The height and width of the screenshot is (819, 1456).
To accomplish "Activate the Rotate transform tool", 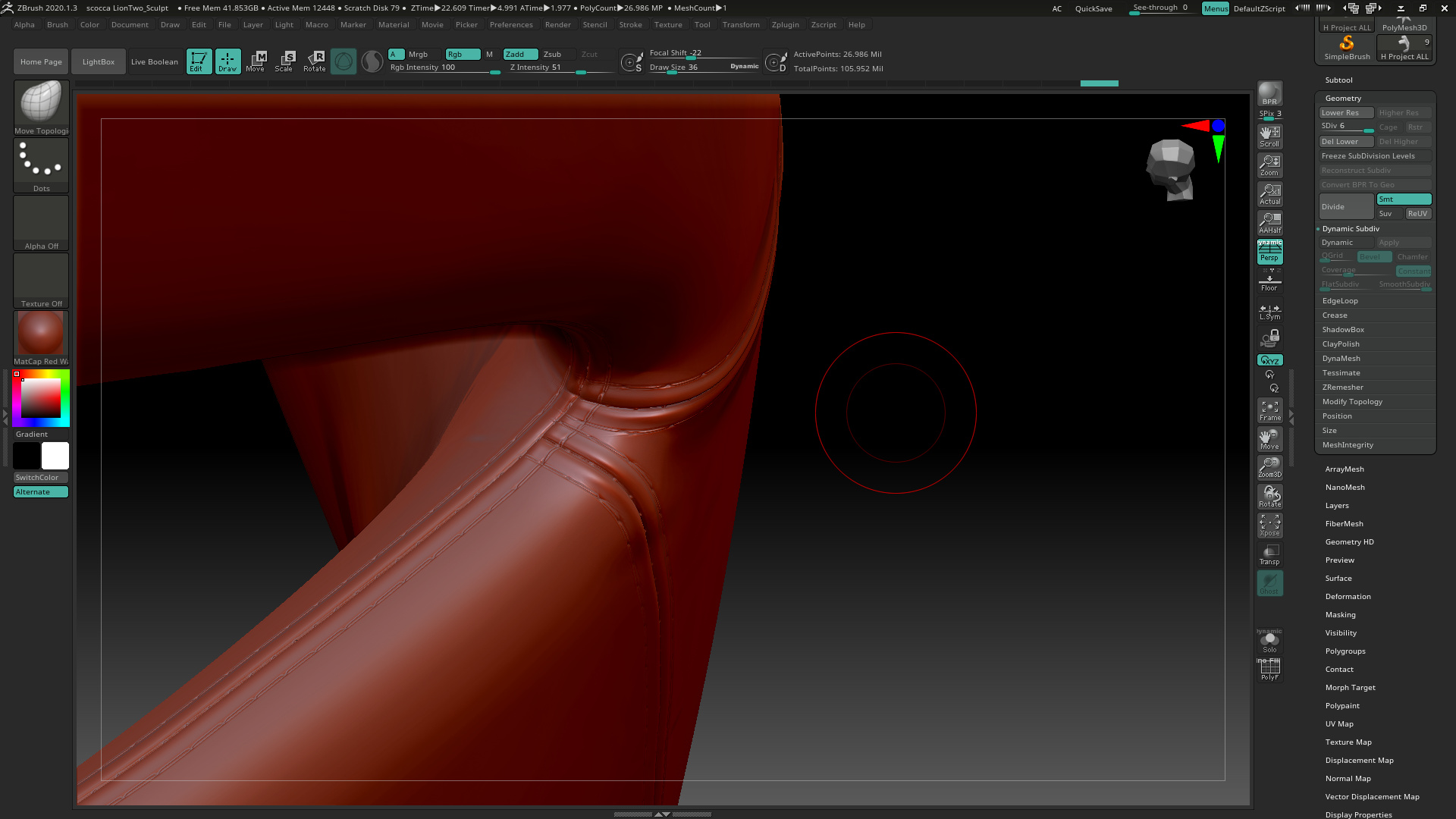I will coord(314,61).
